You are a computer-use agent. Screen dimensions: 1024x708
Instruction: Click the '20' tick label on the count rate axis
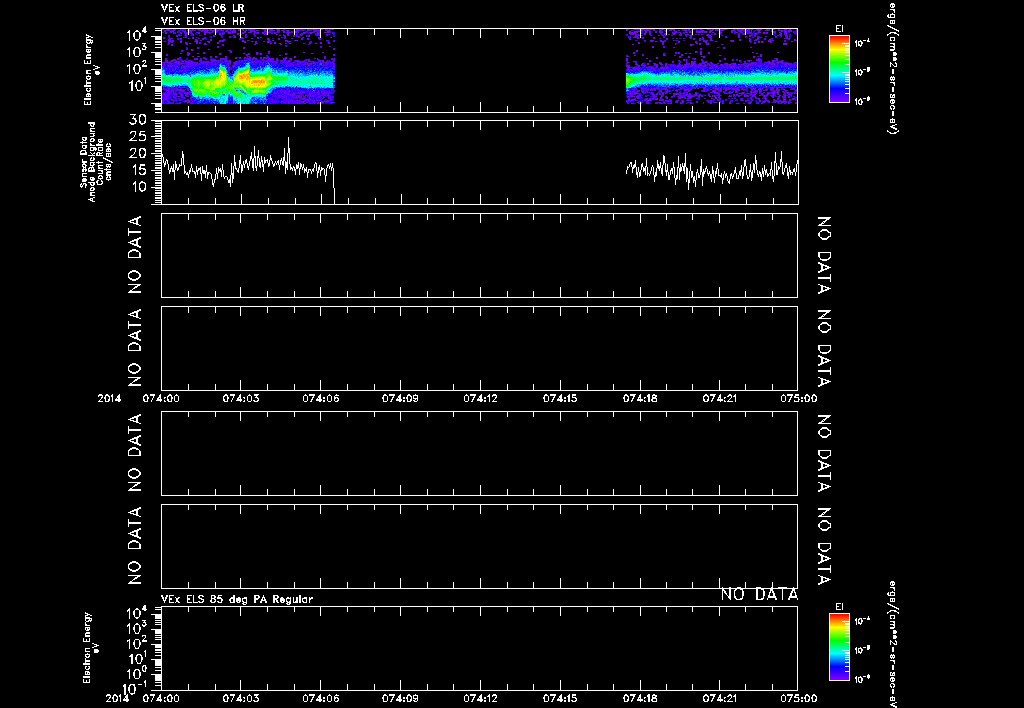click(x=138, y=154)
